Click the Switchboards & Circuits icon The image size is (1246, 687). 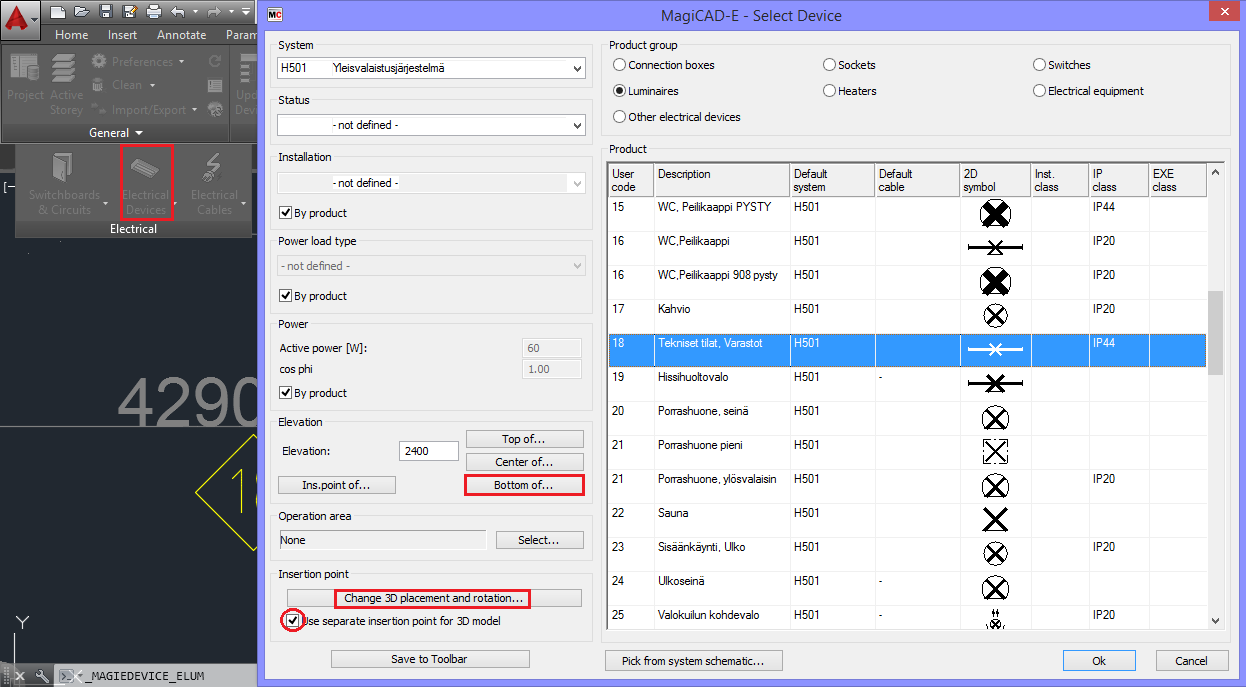64,168
